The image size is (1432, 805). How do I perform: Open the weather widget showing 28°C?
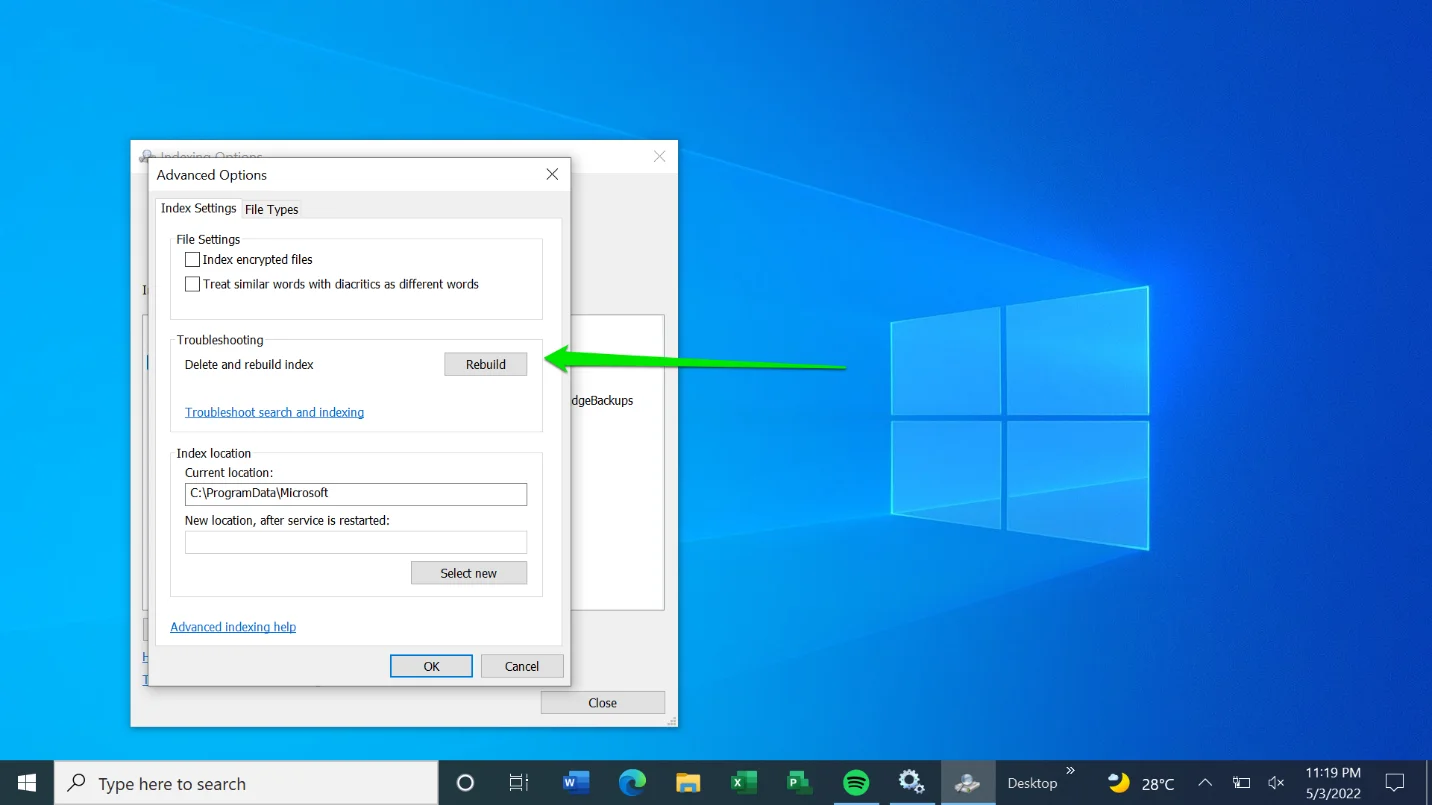(1141, 783)
